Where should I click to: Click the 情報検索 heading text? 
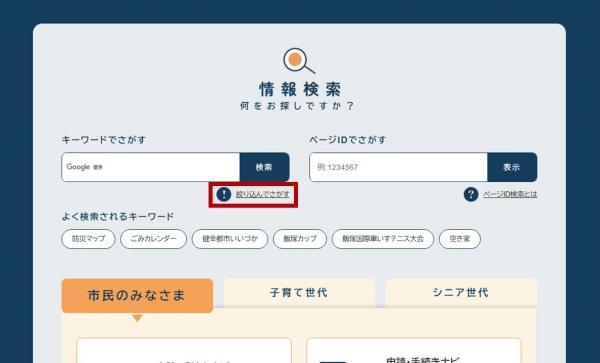(x=300, y=89)
